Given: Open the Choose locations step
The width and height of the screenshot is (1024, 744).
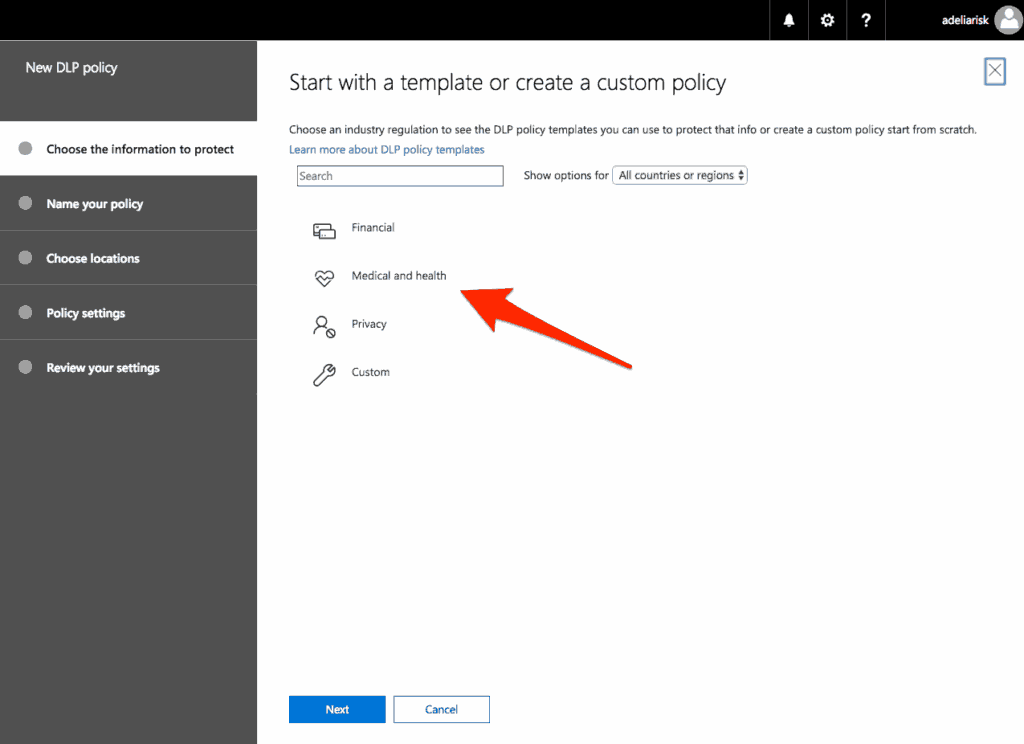Looking at the screenshot, I should pyautogui.click(x=92, y=258).
